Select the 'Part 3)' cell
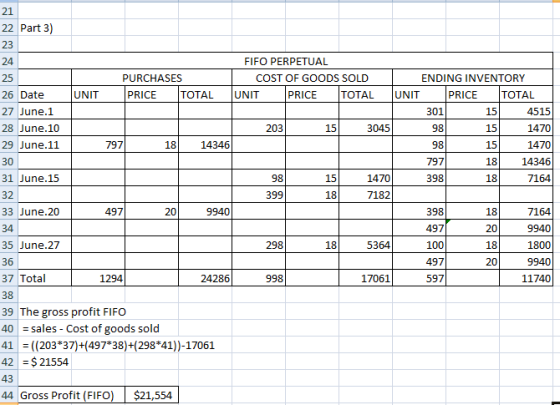This screenshot has width=560, height=405. pyautogui.click(x=44, y=28)
